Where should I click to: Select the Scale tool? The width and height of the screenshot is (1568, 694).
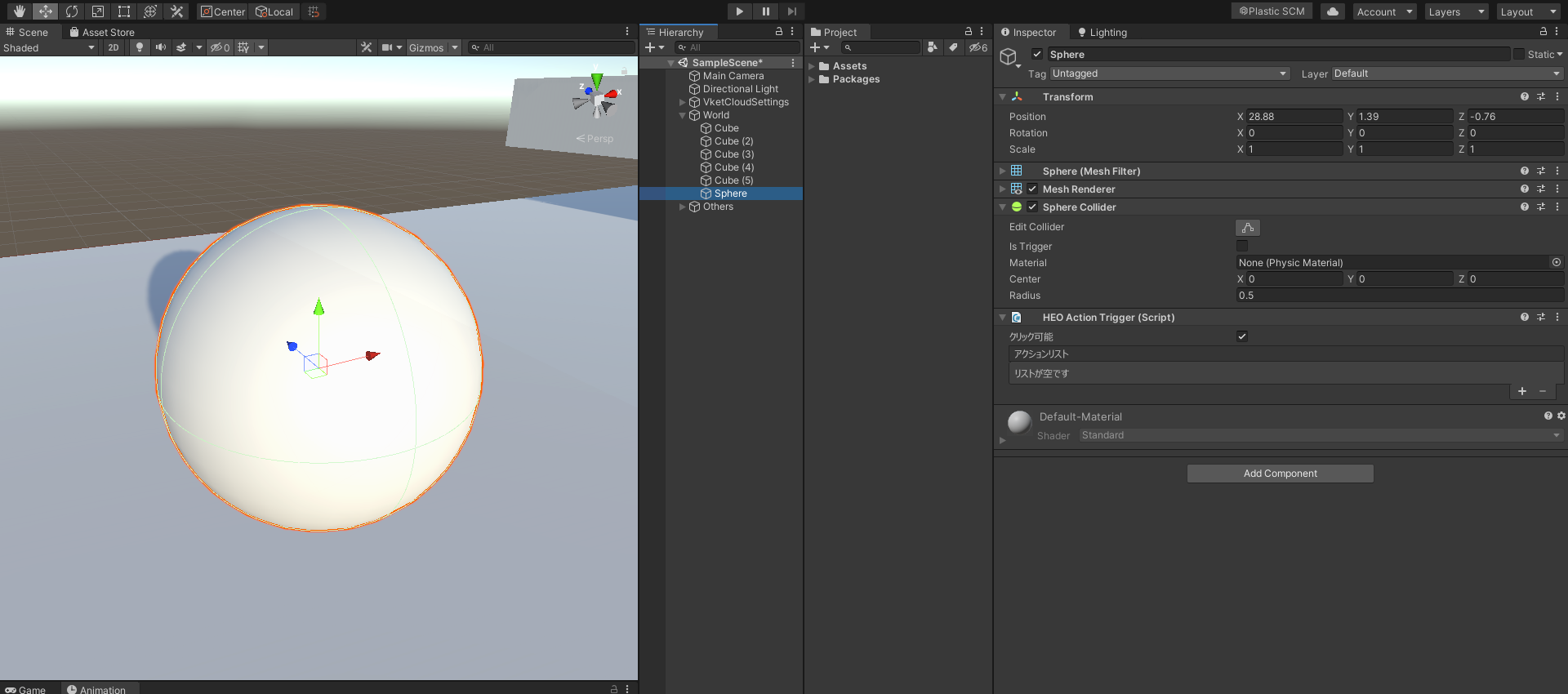point(98,11)
